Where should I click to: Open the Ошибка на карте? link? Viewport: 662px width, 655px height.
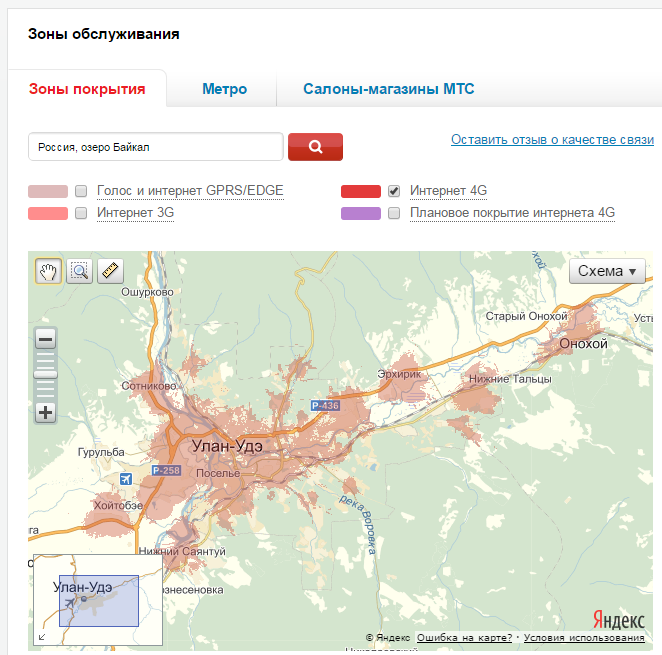click(464, 638)
